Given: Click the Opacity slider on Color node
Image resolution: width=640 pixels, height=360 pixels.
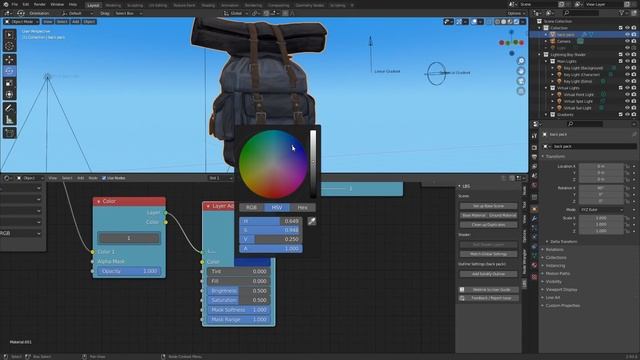Looking at the screenshot, I should point(129,271).
